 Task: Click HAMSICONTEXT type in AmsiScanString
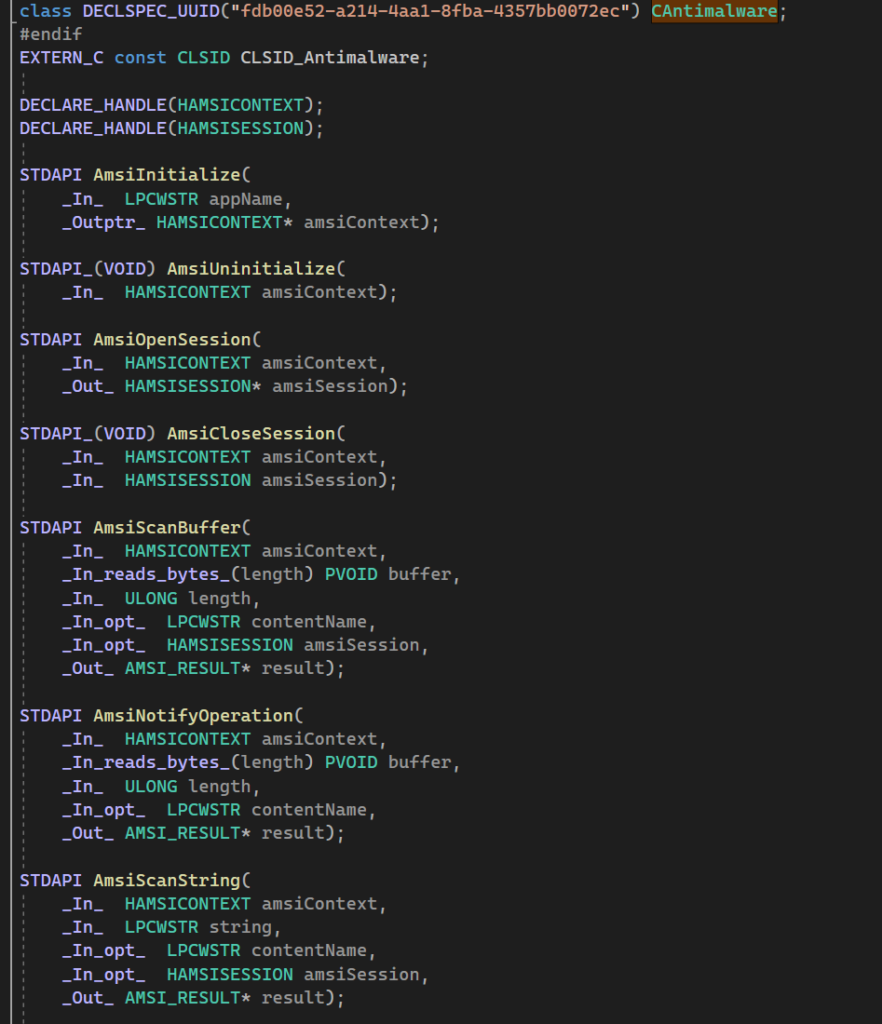click(x=188, y=904)
